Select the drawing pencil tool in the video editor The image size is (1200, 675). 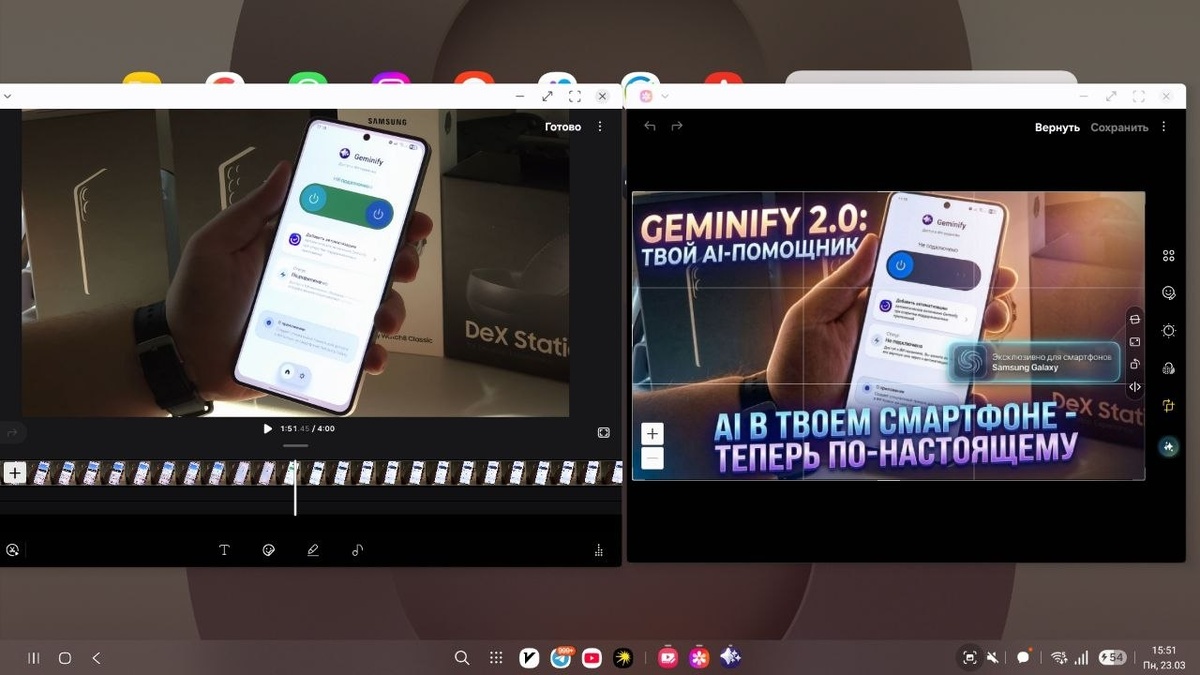coord(312,549)
